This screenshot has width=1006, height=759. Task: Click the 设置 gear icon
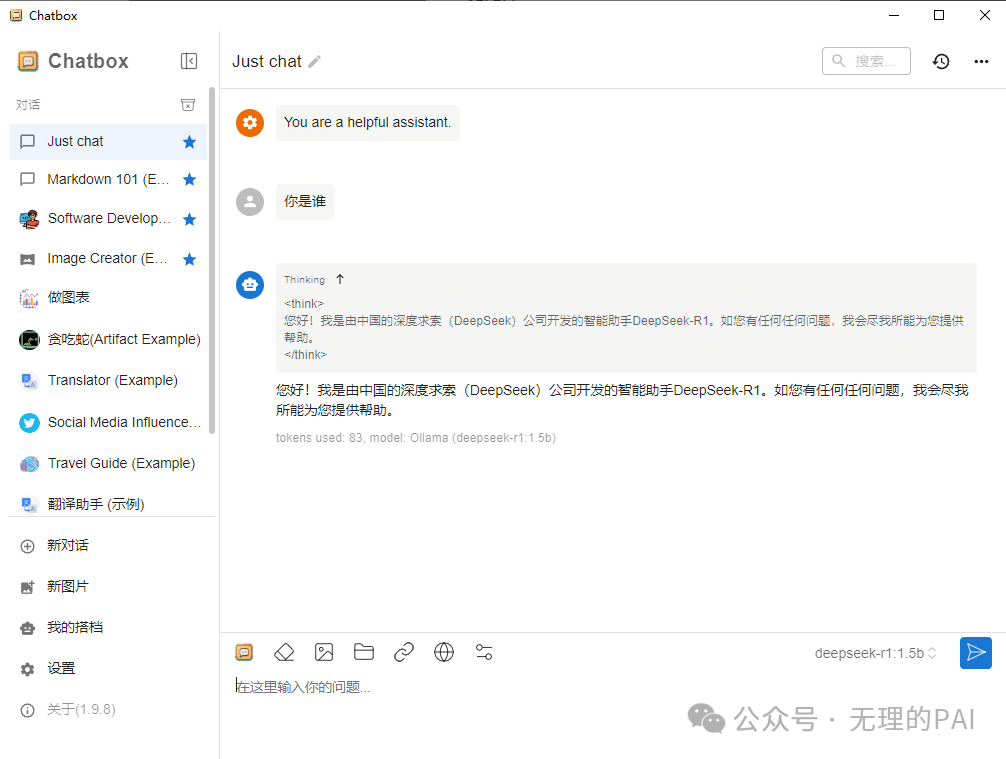click(28, 669)
